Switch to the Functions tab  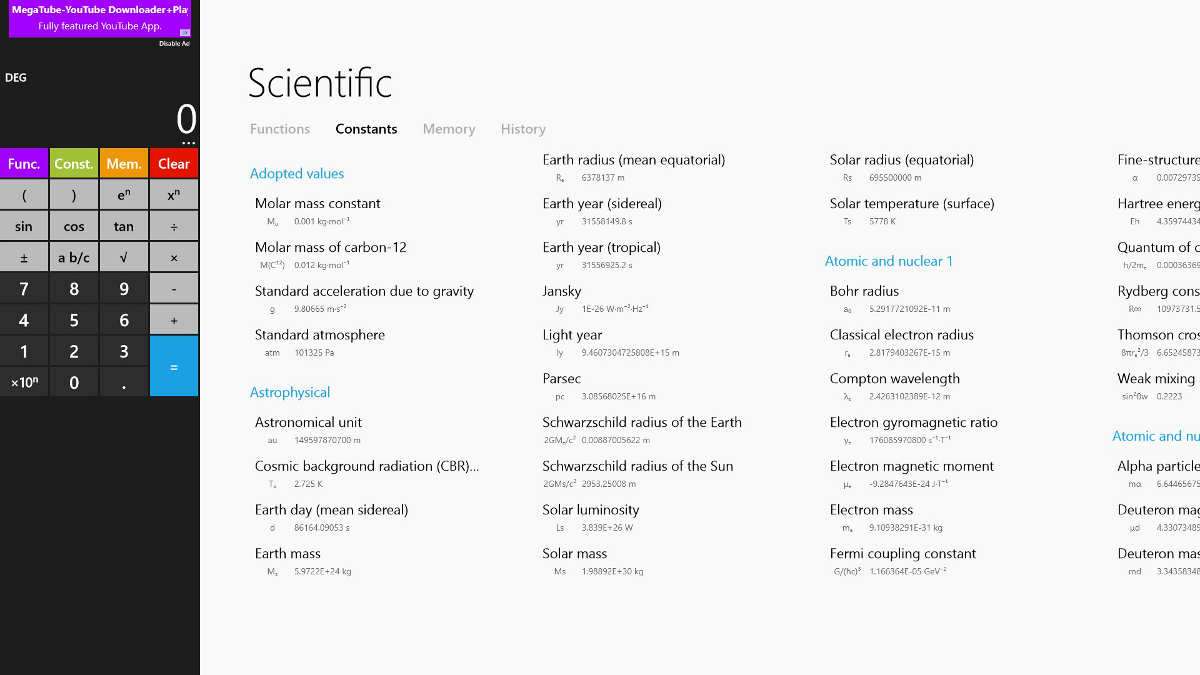(280, 129)
